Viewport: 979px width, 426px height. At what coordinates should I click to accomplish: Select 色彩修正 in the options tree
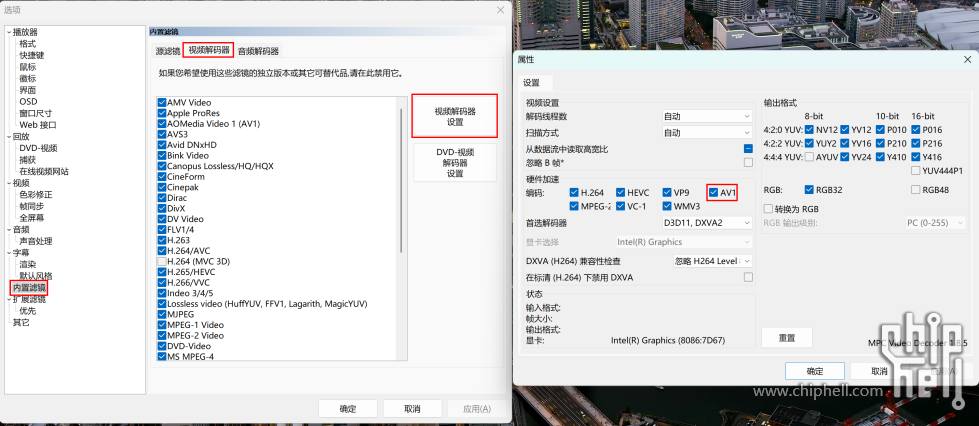tap(36, 194)
